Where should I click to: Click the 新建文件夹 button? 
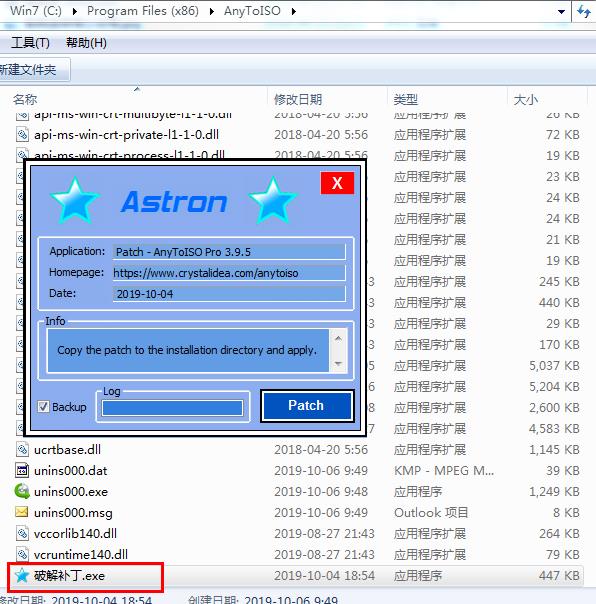point(29,70)
